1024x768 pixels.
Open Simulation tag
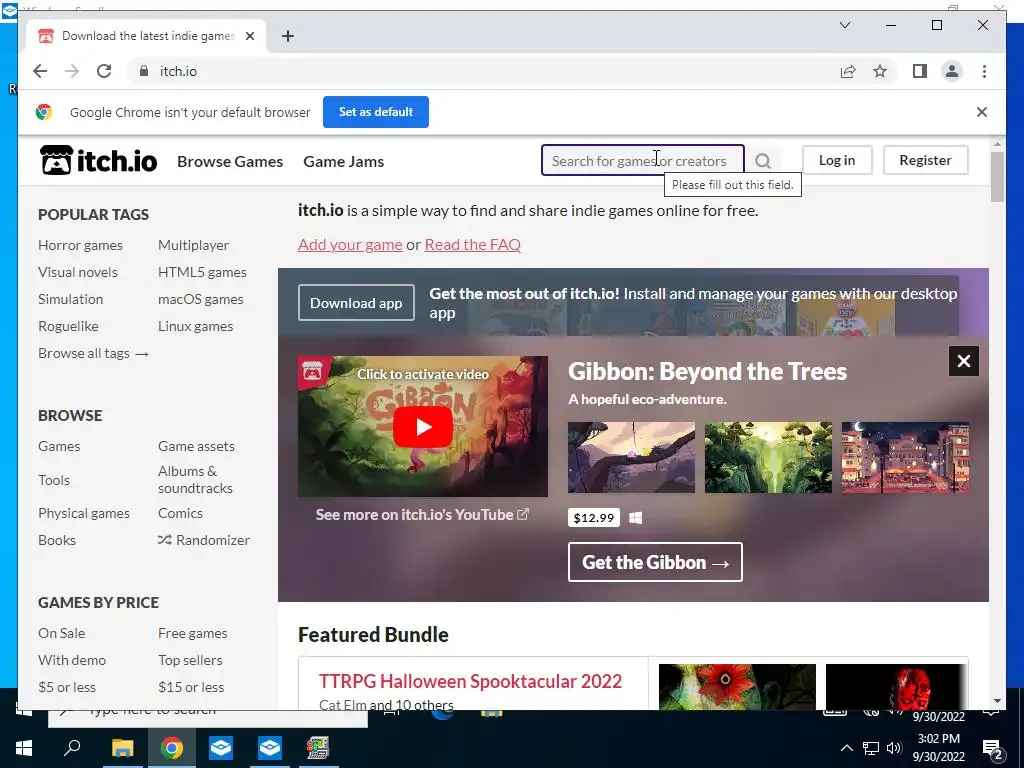tap(71, 299)
